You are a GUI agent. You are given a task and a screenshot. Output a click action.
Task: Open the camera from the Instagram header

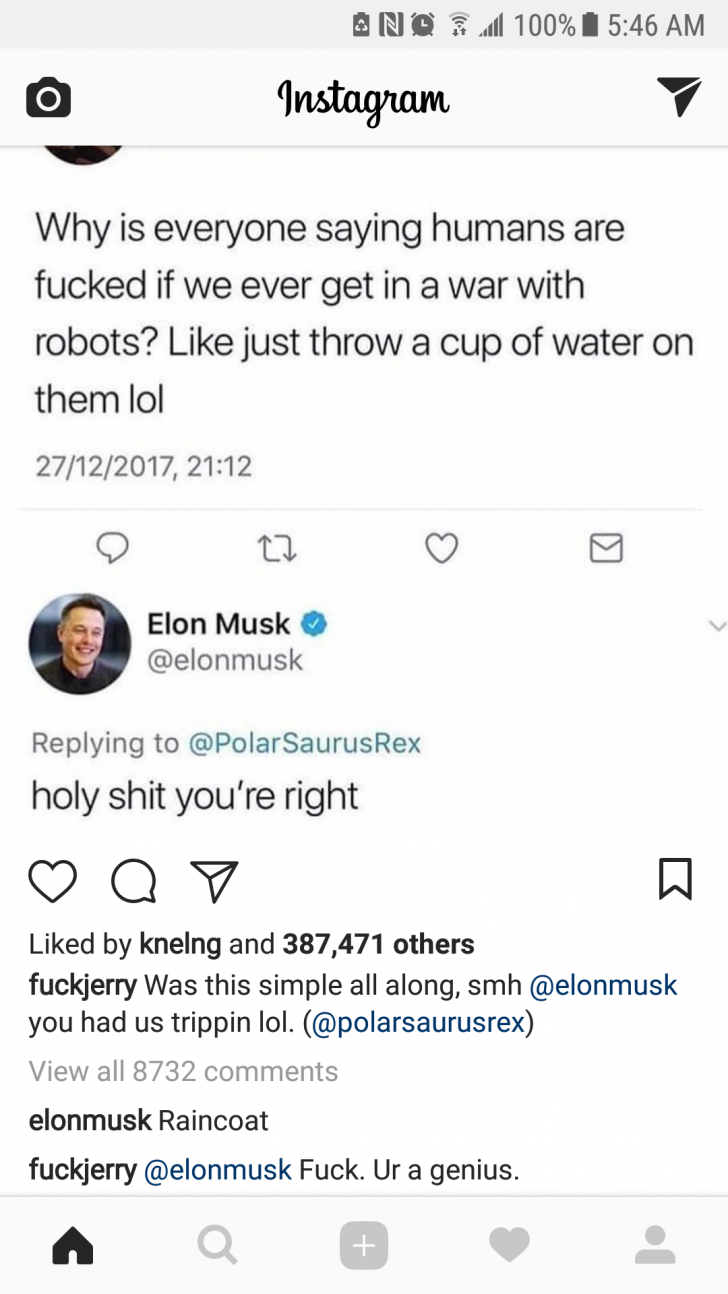tap(48, 96)
